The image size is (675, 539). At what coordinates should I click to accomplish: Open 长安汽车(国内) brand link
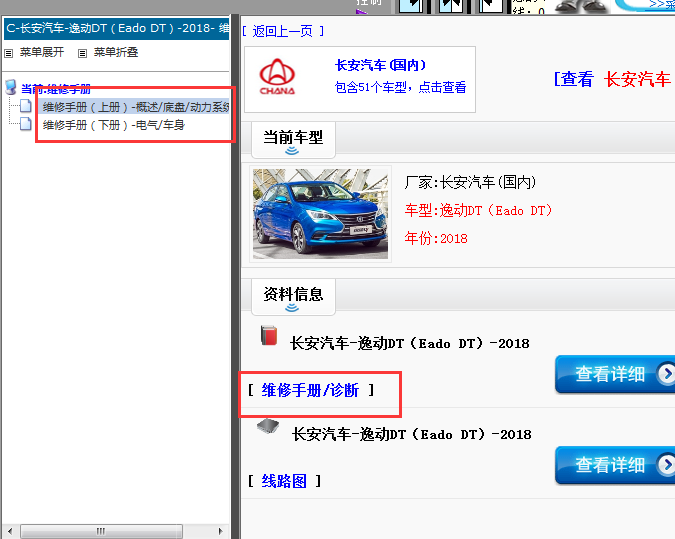pos(380,65)
